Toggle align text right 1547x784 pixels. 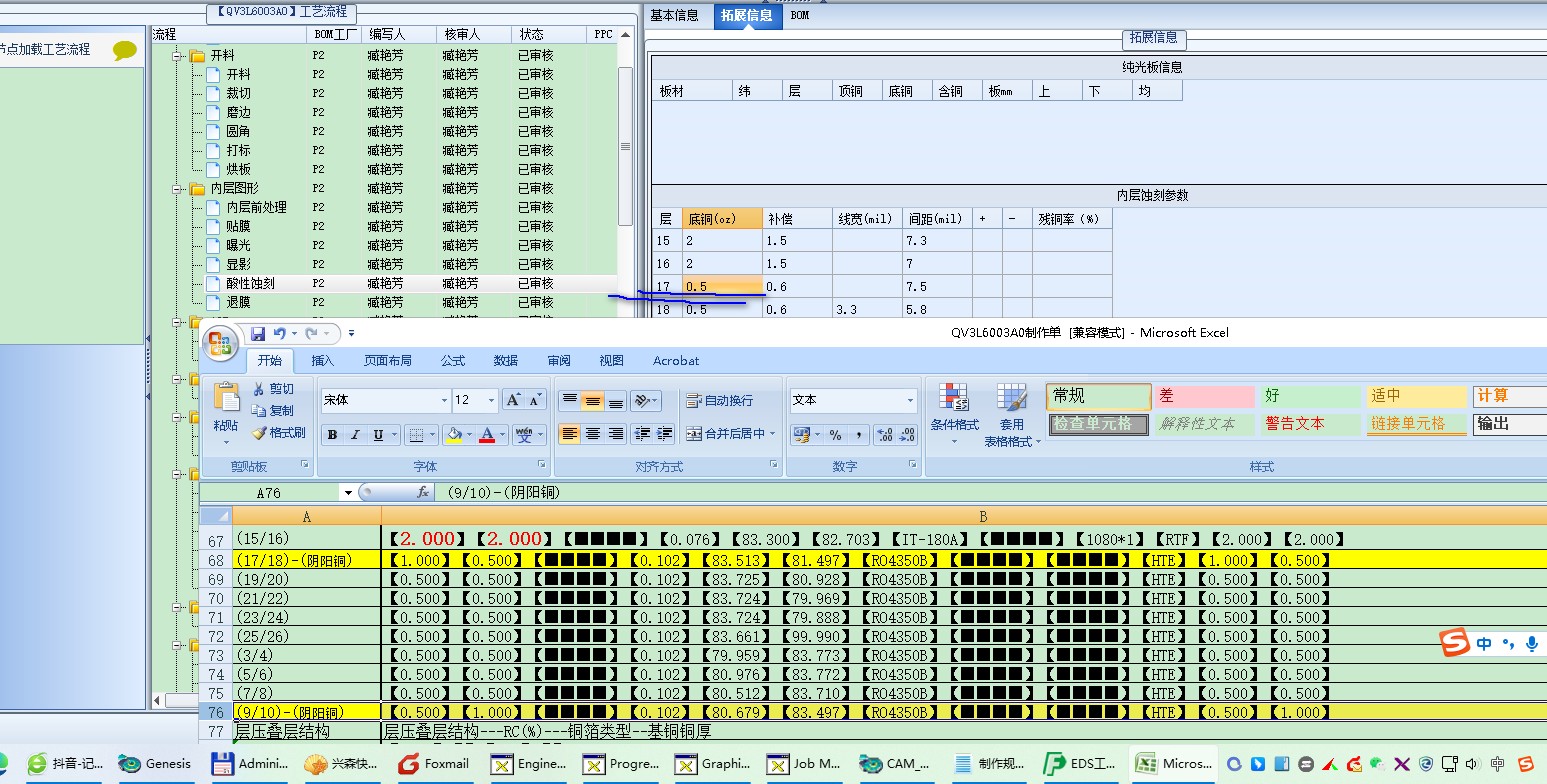click(616, 434)
